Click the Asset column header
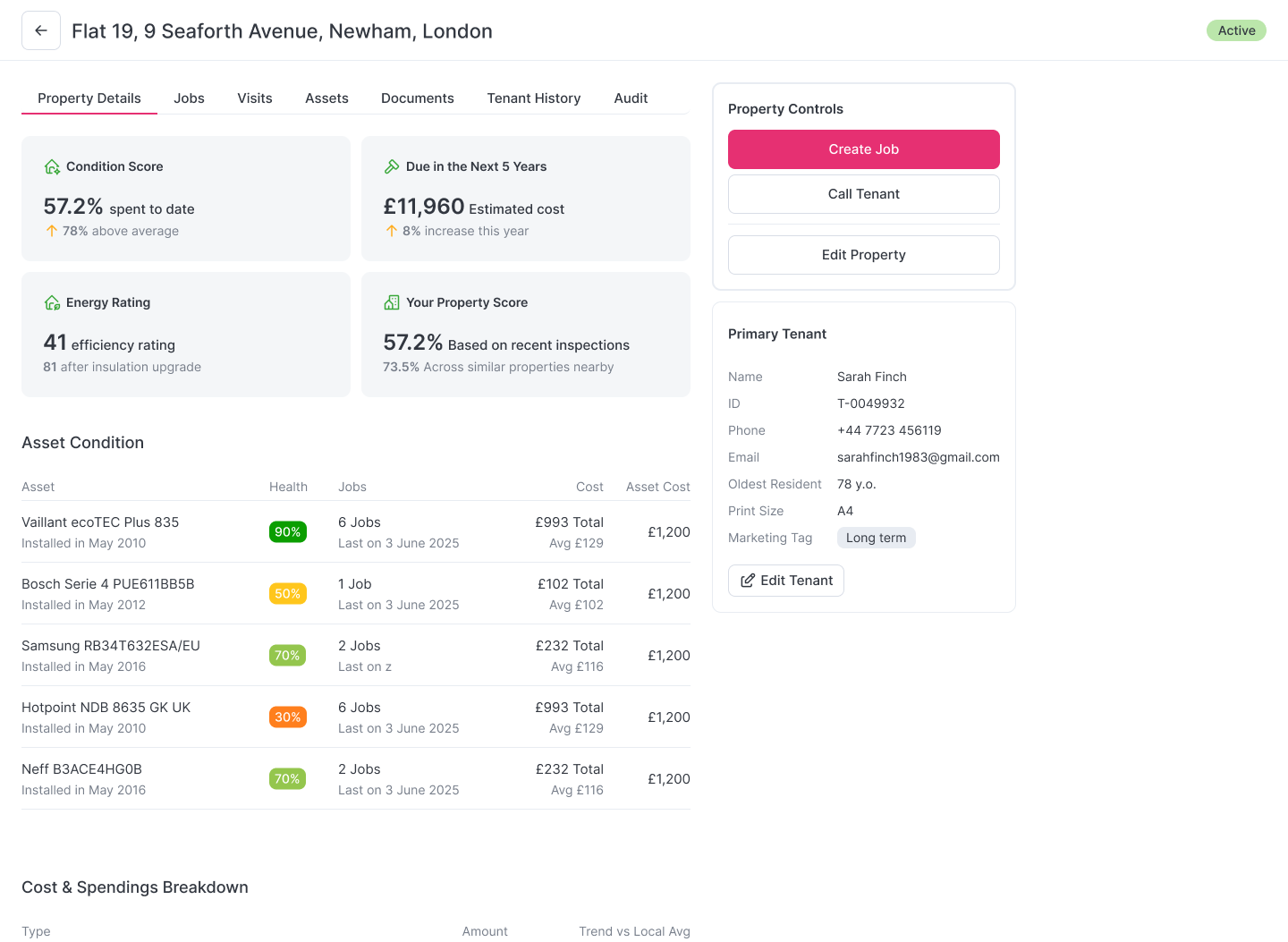This screenshot has height=942, width=1288. point(38,487)
